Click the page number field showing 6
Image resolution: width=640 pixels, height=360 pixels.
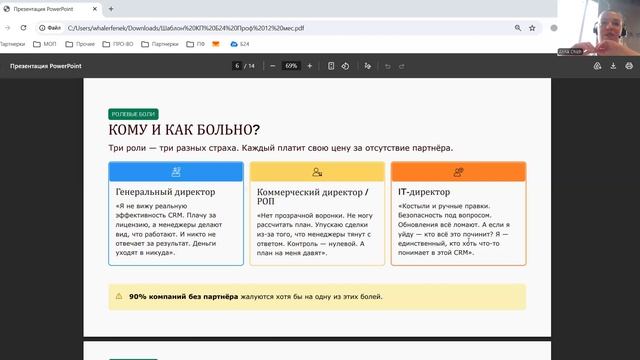point(237,66)
